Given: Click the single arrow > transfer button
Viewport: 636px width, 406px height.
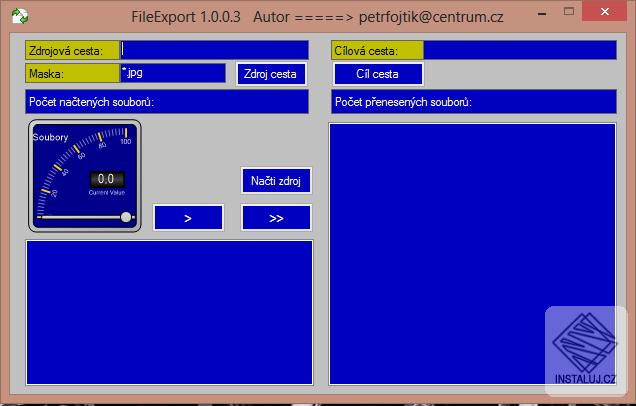Looking at the screenshot, I should (188, 218).
